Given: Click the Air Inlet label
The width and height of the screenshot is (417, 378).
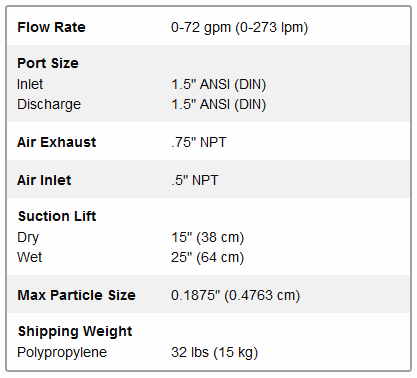Looking at the screenshot, I should pos(44,180).
